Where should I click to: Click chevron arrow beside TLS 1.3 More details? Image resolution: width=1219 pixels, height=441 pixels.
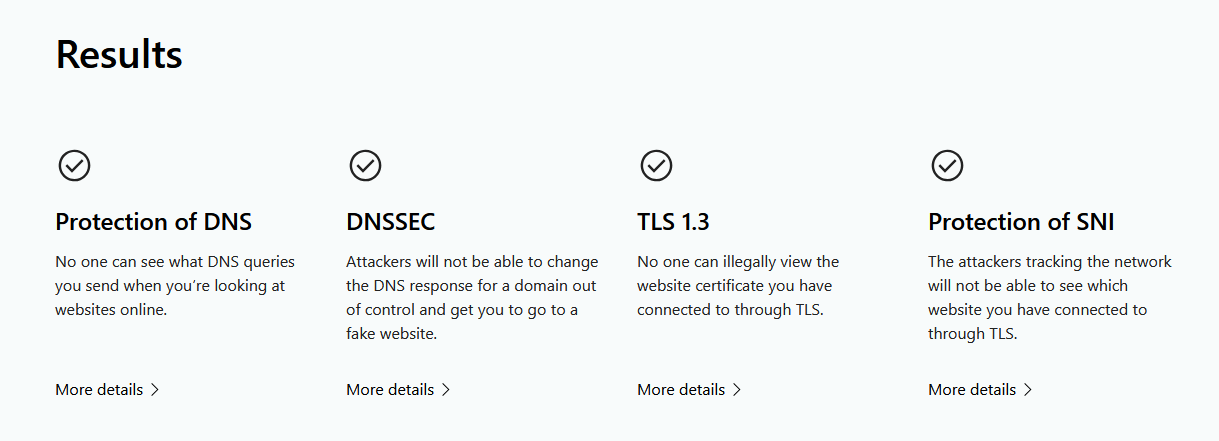coord(737,390)
